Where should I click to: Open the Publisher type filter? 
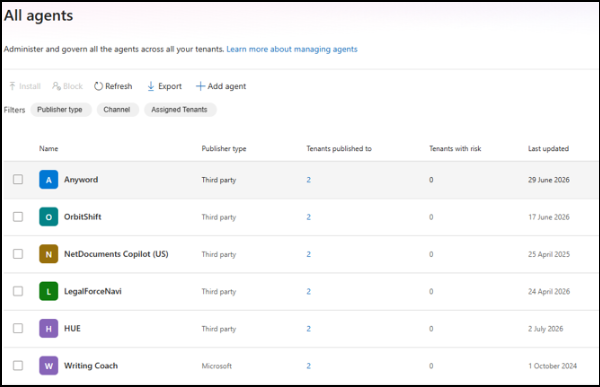tap(61, 109)
